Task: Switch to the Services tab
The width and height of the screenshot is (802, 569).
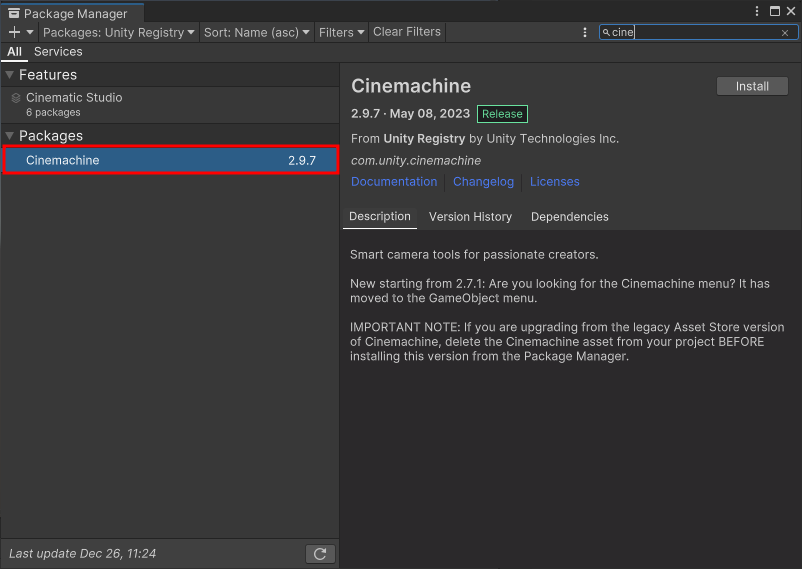Action: pyautogui.click(x=58, y=52)
